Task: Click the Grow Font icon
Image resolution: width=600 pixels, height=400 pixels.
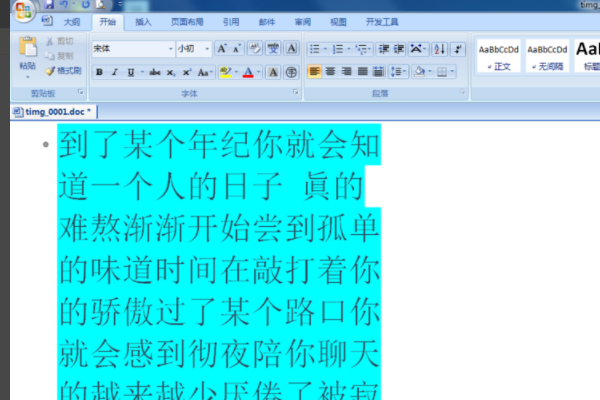Action: pos(222,49)
